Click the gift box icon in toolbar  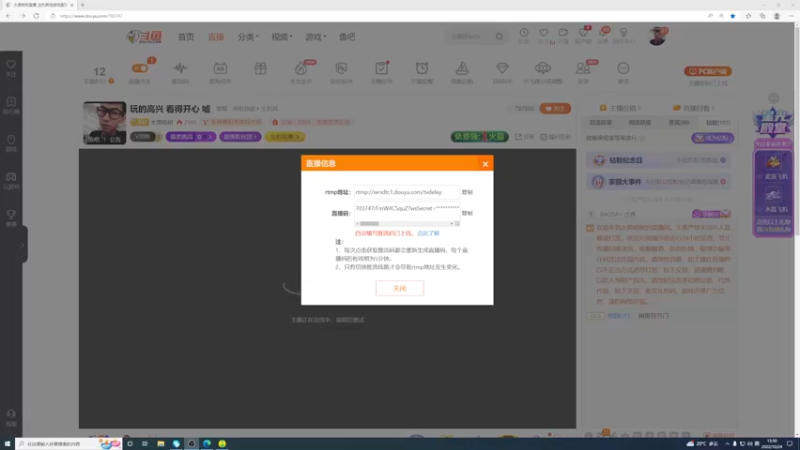tap(261, 68)
